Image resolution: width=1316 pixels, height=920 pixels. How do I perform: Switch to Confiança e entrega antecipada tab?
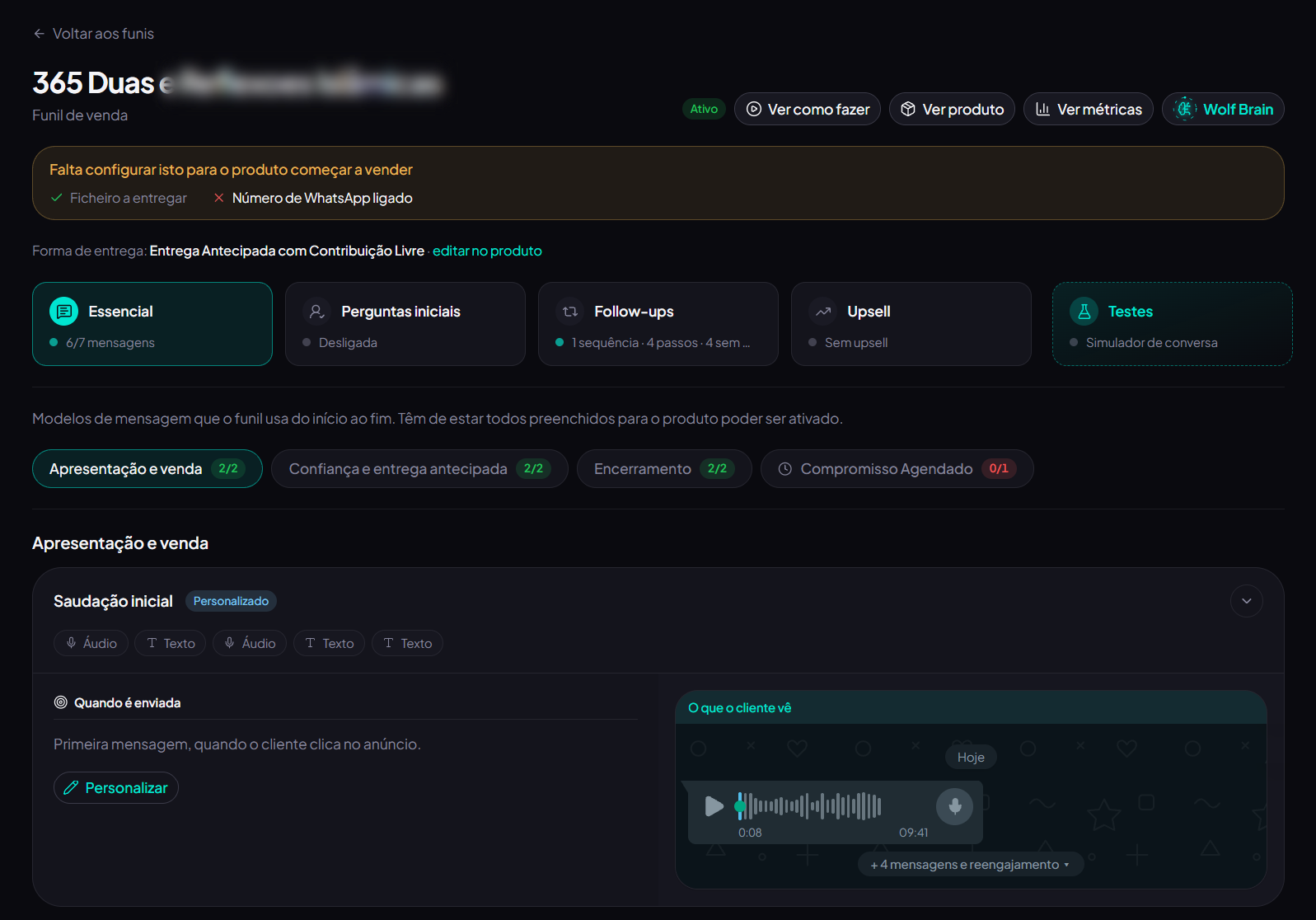[419, 468]
